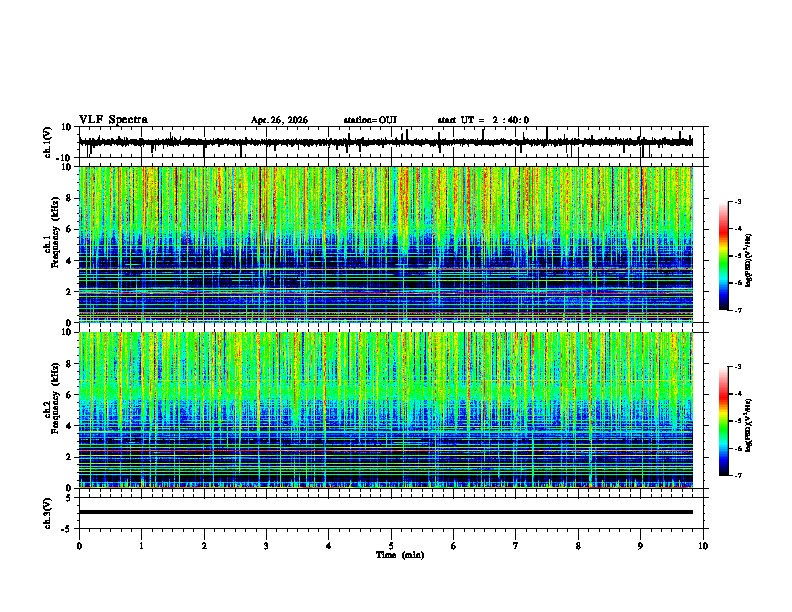This screenshot has width=792, height=612.
Task: Click the 0 minute tick label on time axis
Action: 79,546
